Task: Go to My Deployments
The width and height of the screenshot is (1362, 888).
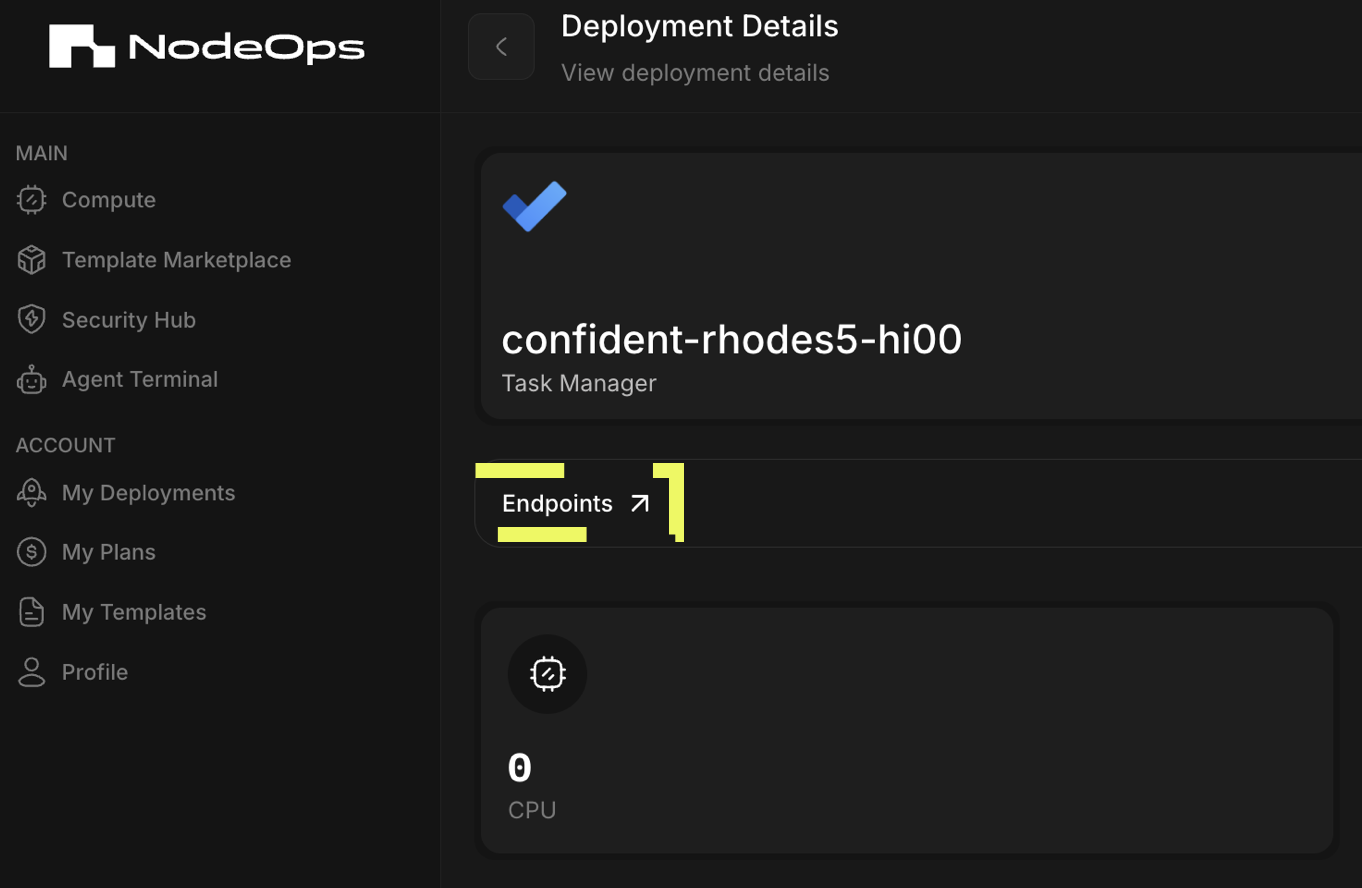Action: 149,493
